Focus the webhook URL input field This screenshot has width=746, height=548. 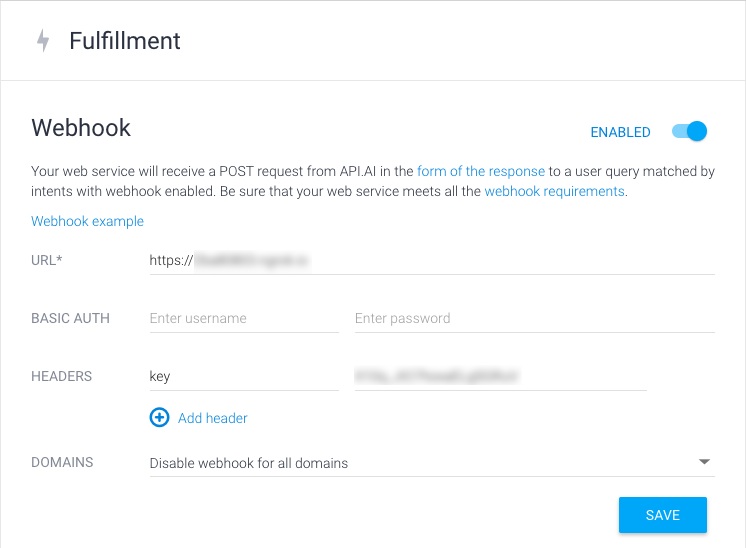432,261
